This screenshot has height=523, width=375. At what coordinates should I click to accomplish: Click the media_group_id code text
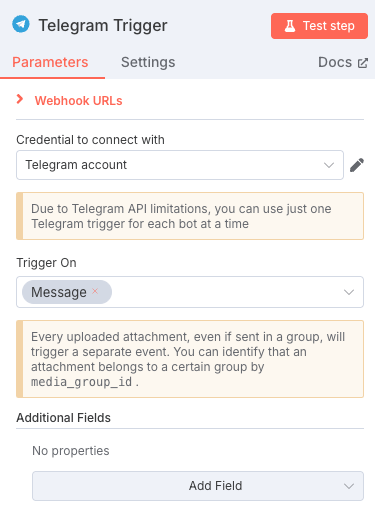click(82, 382)
